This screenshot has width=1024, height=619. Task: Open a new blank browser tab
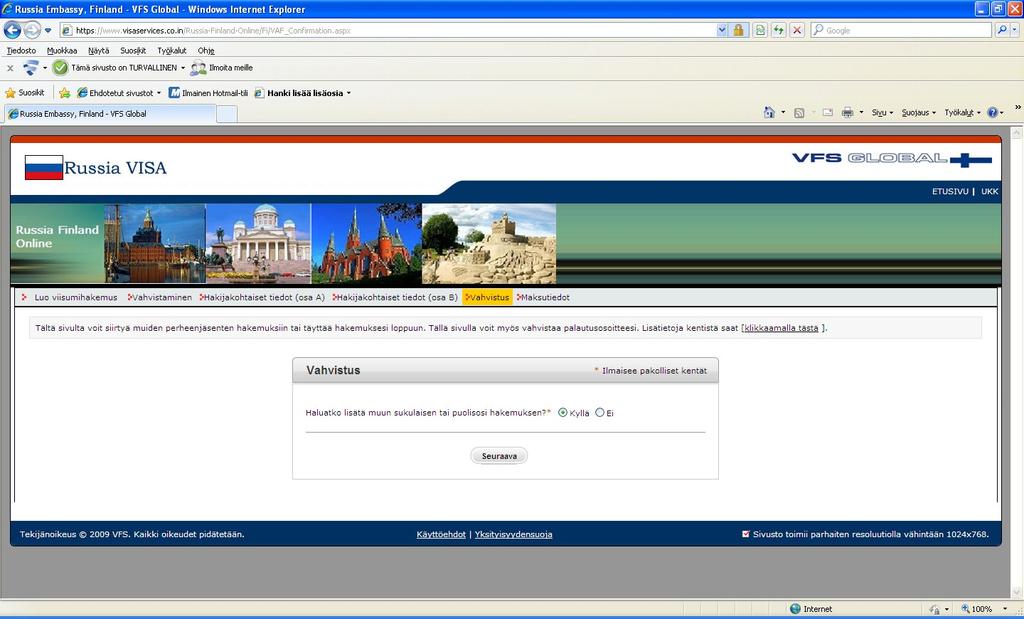(227, 114)
